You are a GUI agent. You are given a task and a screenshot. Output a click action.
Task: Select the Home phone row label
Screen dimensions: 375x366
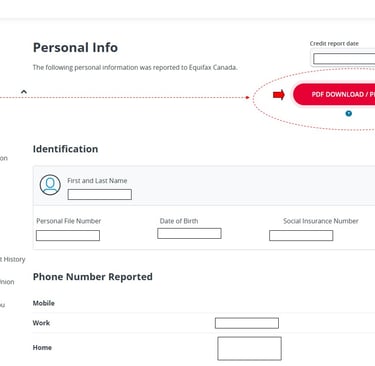42,348
